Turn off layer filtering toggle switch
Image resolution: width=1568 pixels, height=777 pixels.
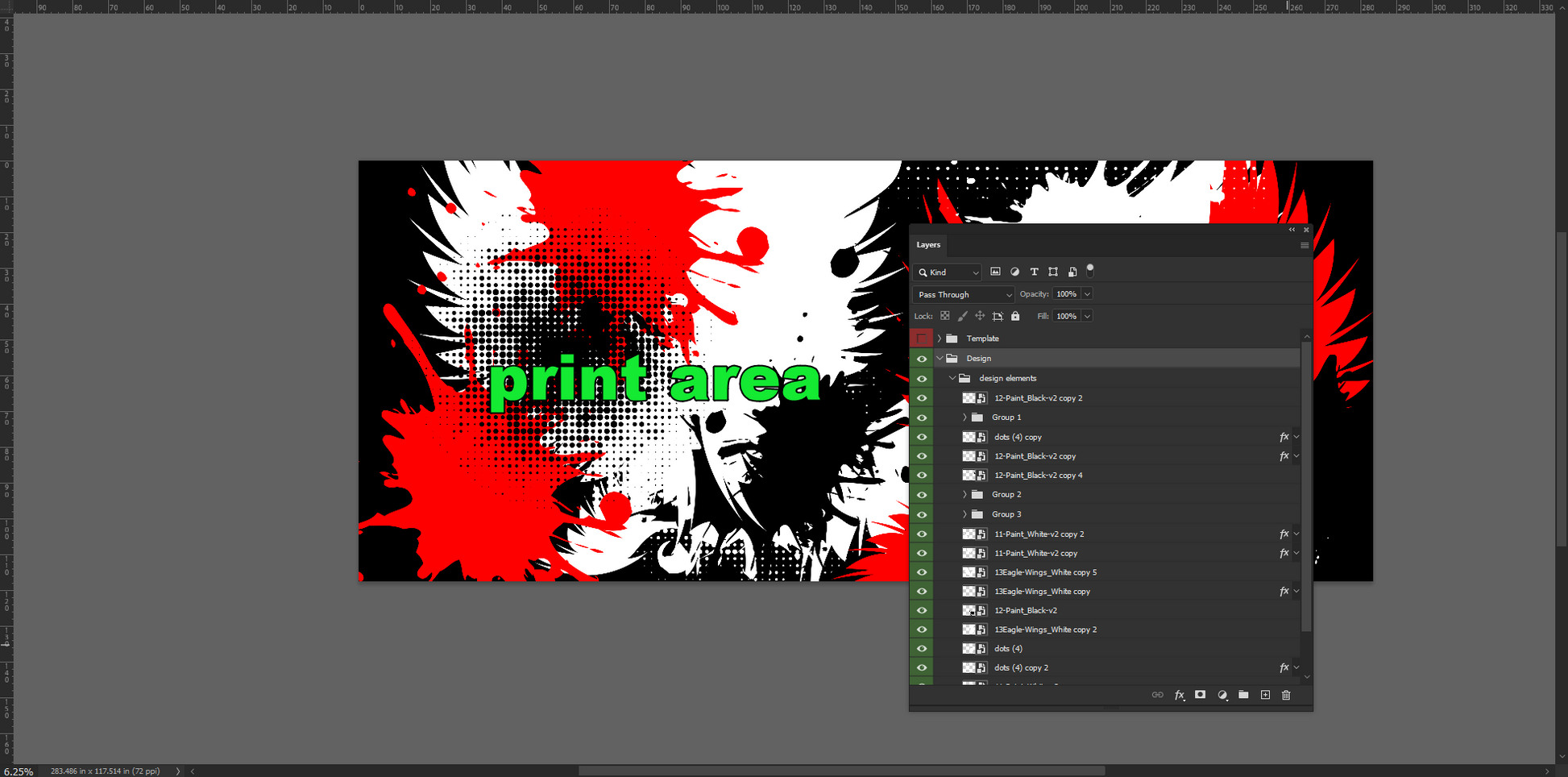(x=1090, y=271)
